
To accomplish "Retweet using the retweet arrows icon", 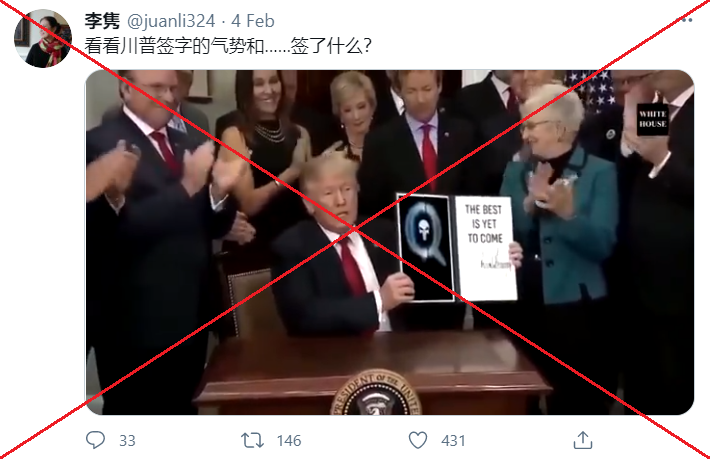I will point(252,440).
